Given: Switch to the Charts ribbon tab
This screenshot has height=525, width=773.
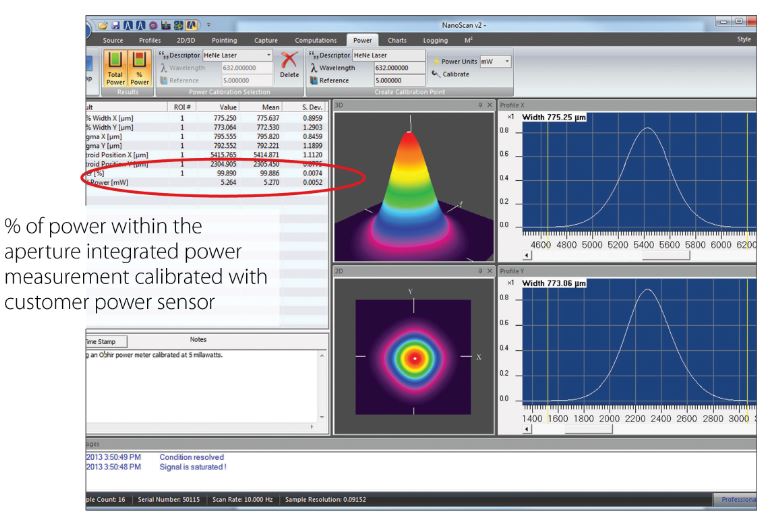Looking at the screenshot, I should (x=398, y=40).
